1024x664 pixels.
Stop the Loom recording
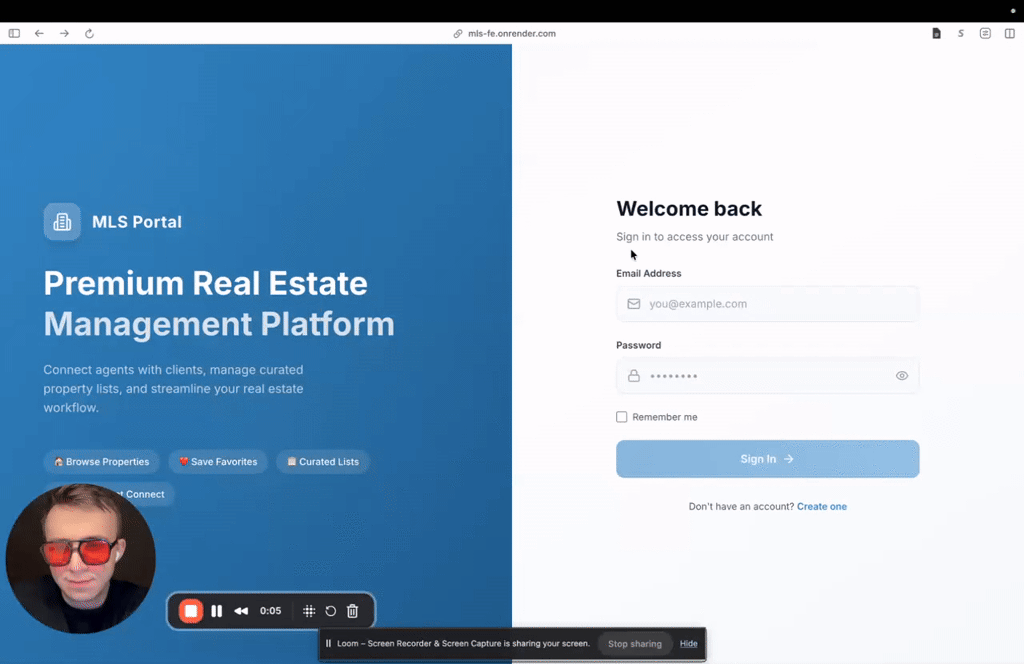pyautogui.click(x=191, y=610)
